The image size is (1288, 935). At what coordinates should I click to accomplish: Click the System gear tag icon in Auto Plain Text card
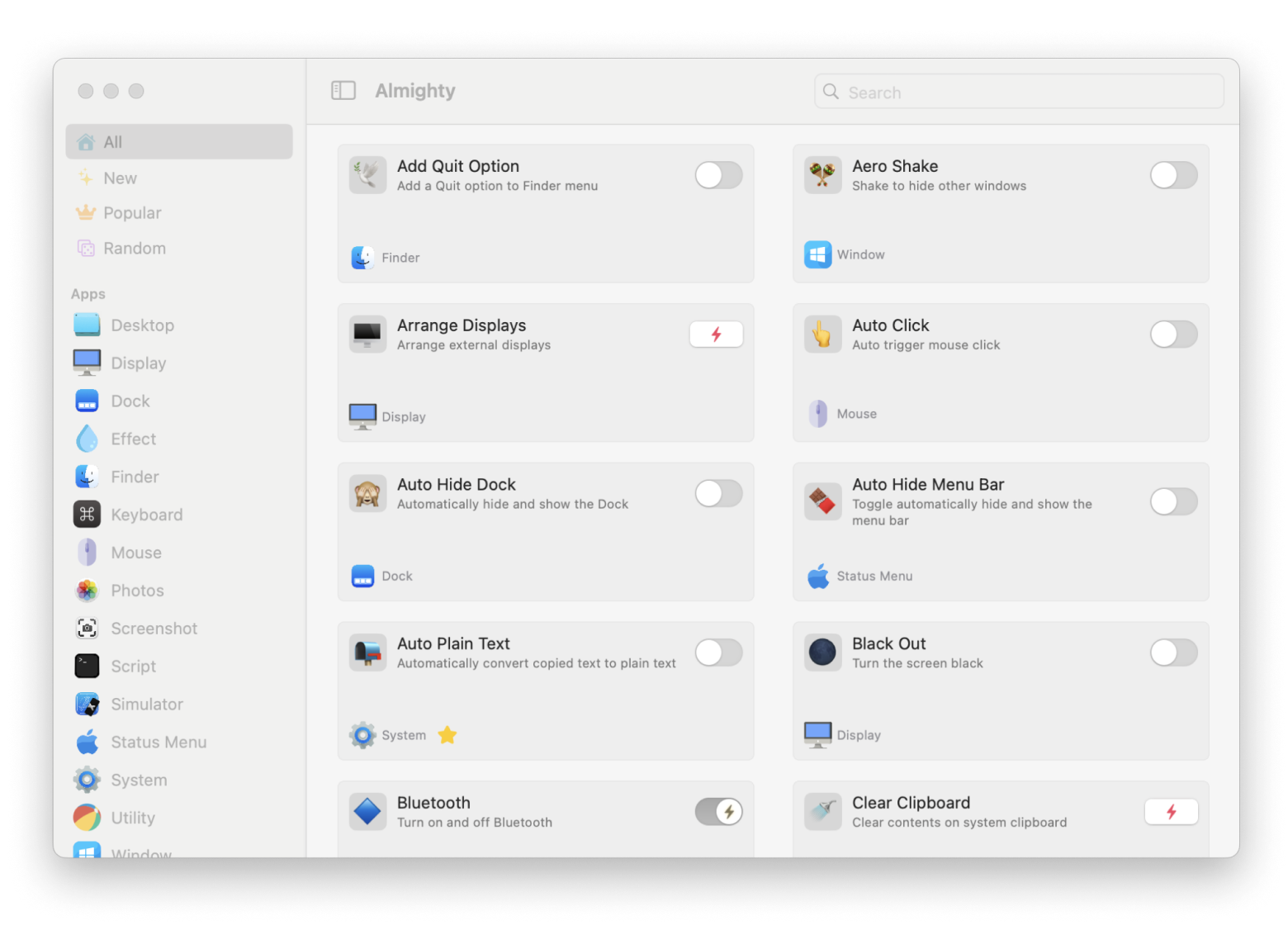[362, 735]
